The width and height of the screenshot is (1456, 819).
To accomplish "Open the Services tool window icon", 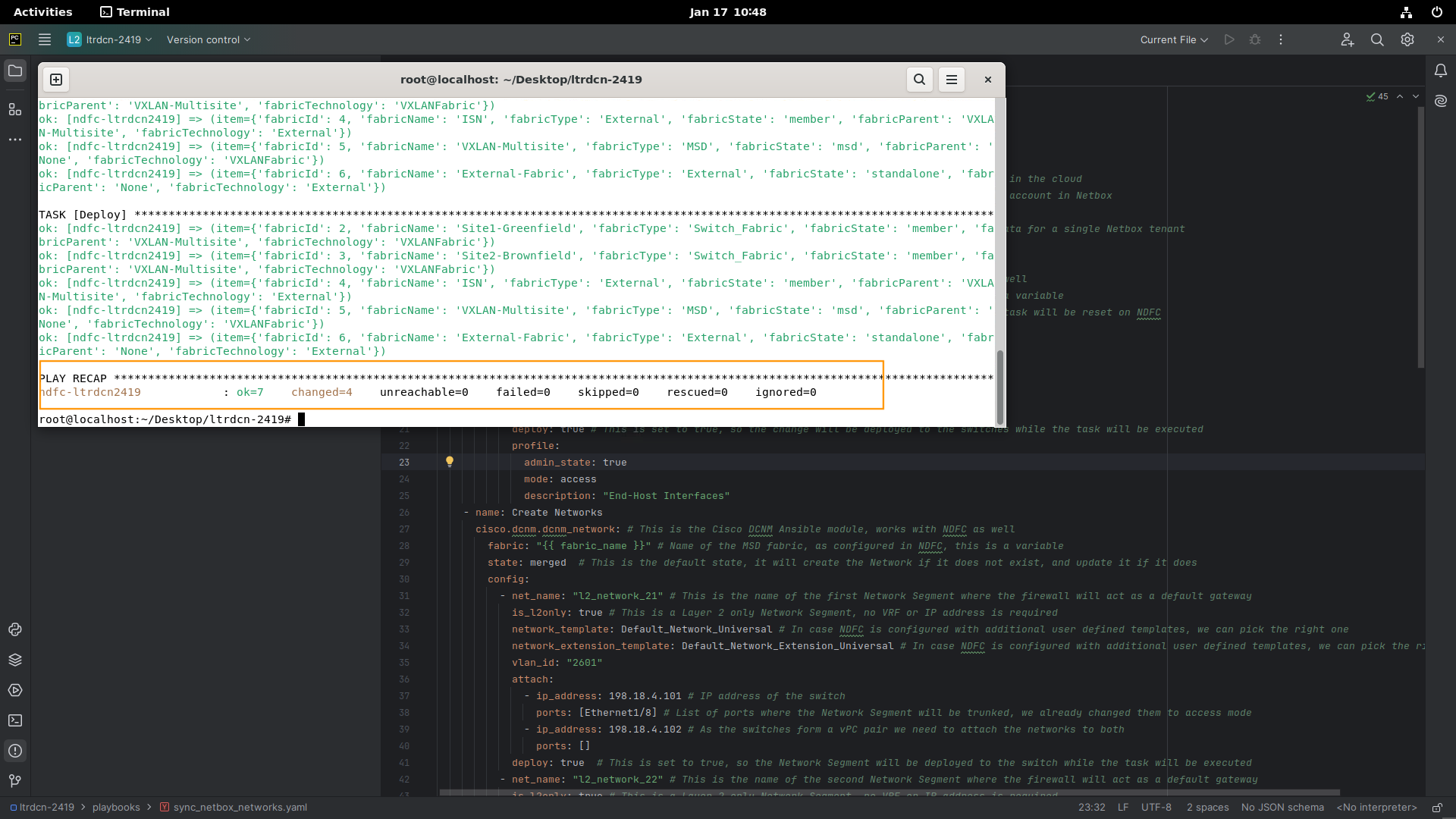I will [15, 690].
